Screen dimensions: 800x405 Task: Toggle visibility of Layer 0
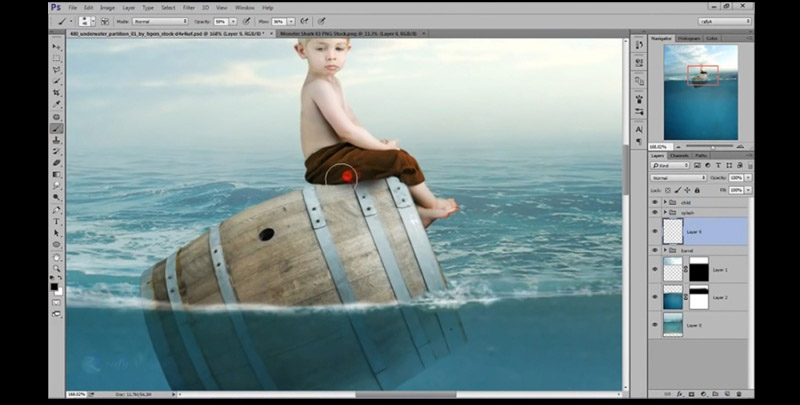click(x=655, y=325)
